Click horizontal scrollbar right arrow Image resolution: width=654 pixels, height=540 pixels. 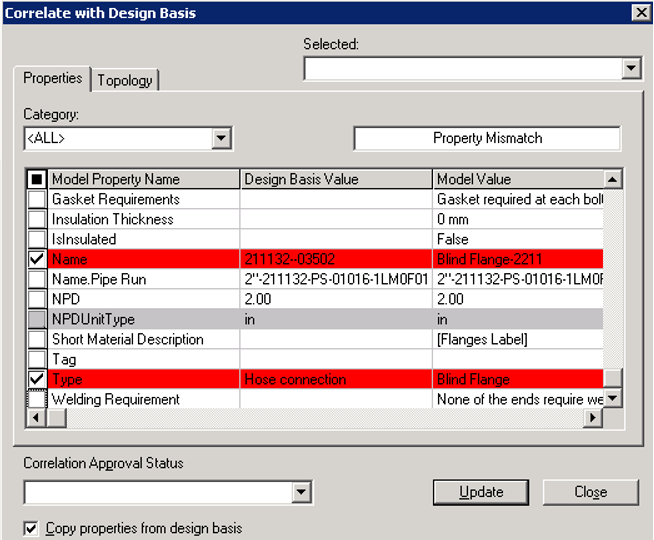click(593, 418)
